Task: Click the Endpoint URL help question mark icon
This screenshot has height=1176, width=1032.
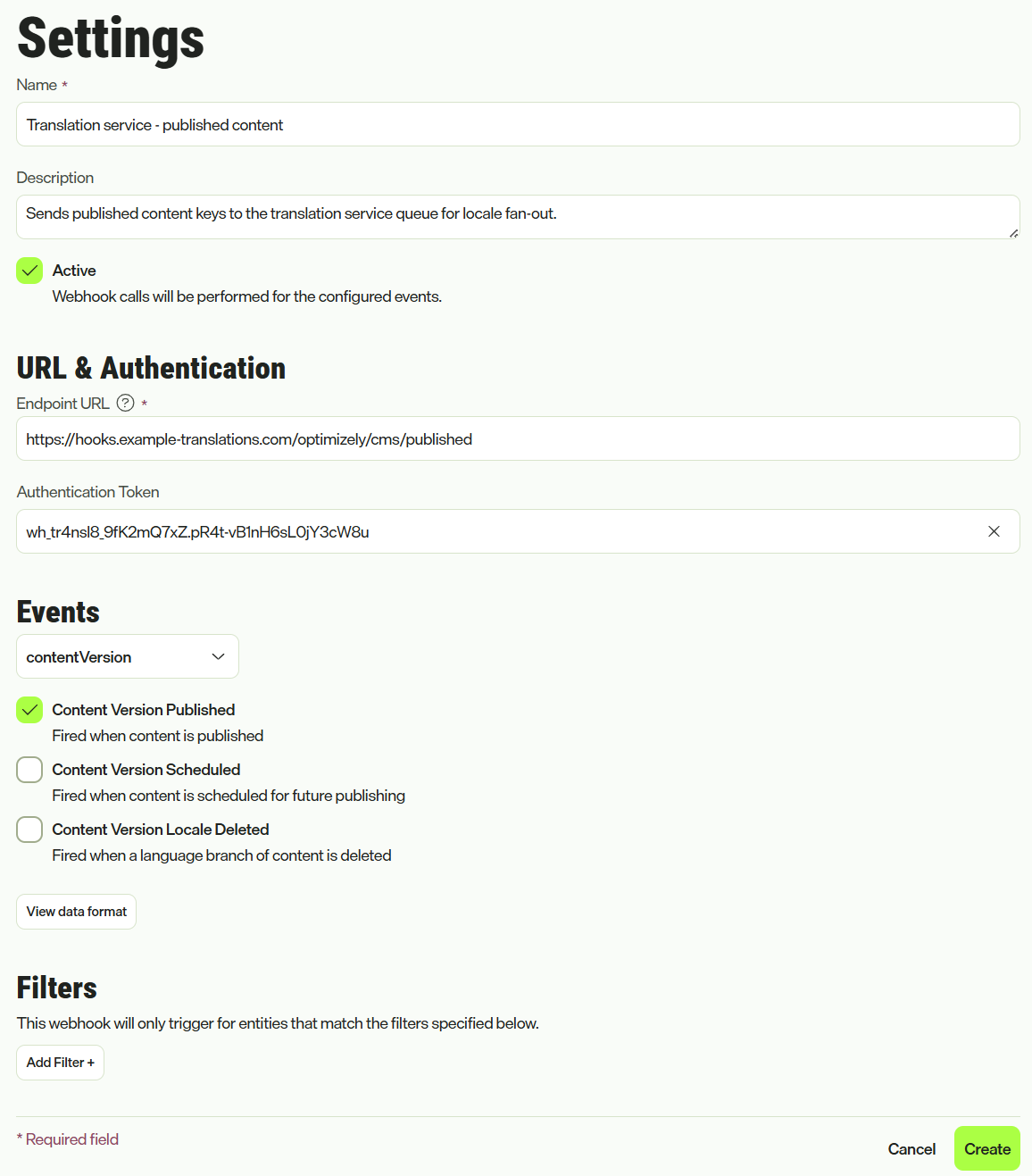Action: (126, 403)
